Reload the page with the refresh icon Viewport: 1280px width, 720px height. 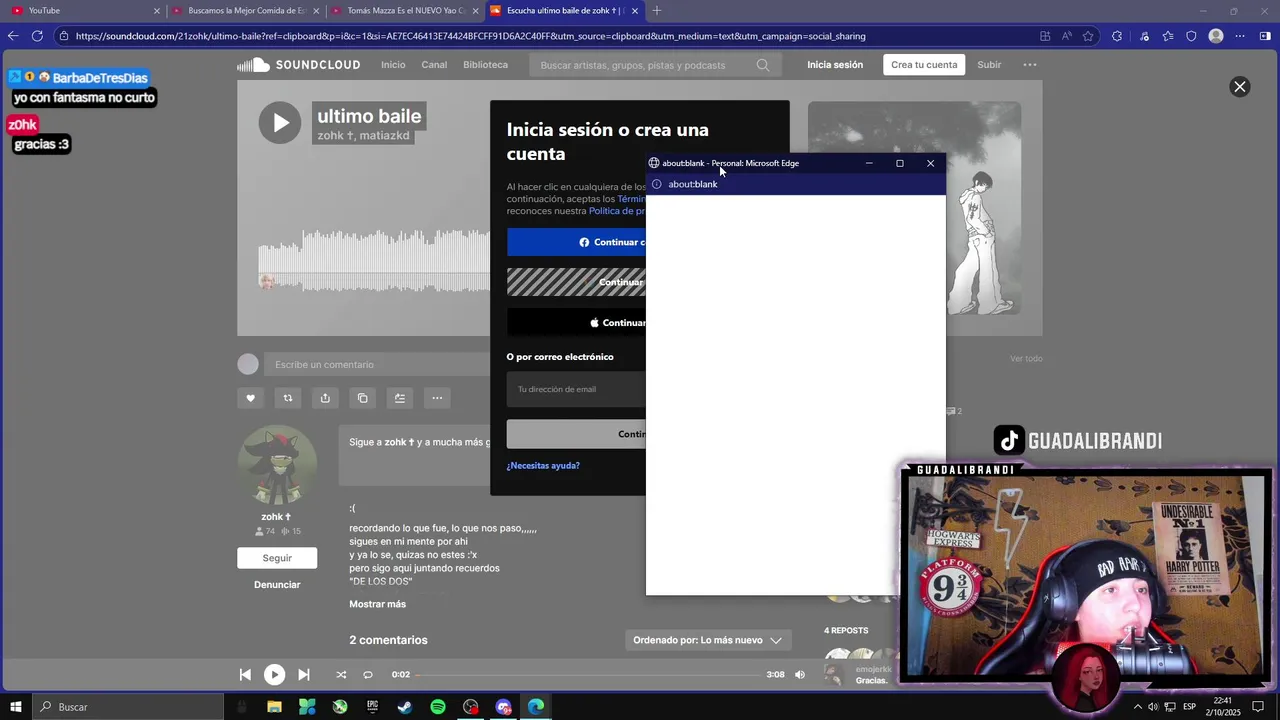point(37,36)
